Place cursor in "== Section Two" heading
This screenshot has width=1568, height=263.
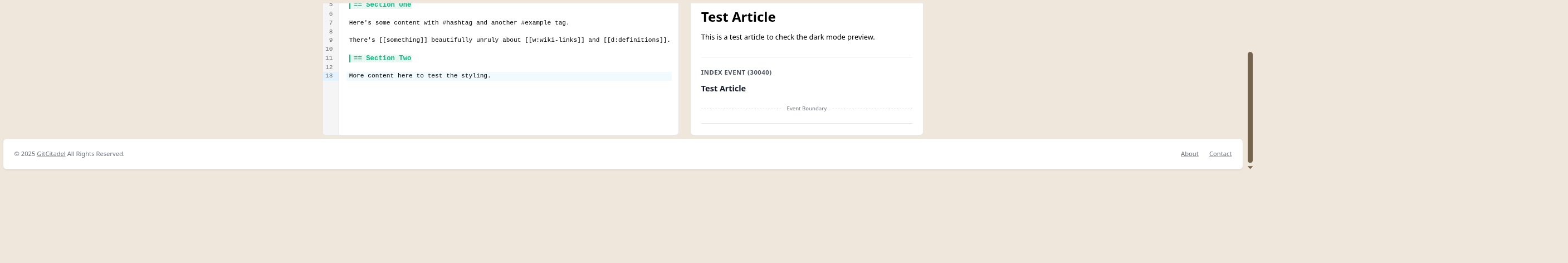(382, 59)
